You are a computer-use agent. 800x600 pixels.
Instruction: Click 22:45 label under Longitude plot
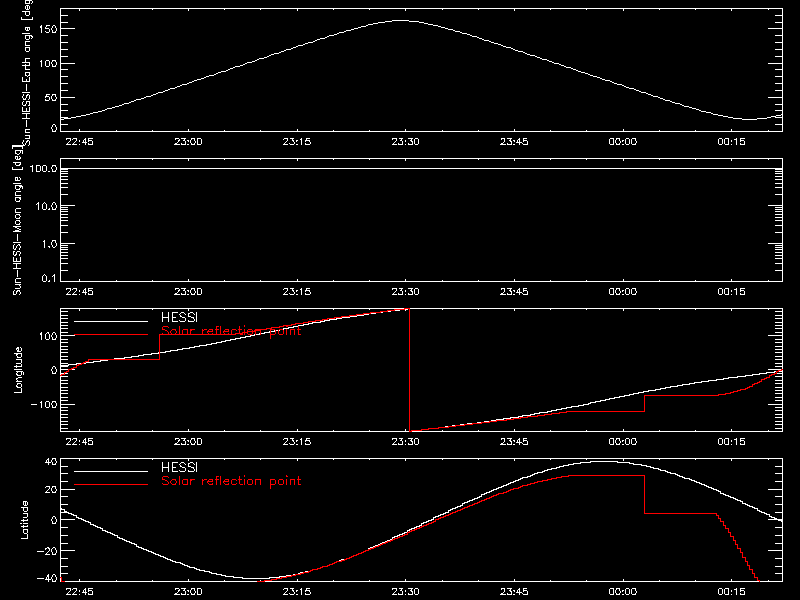pos(80,442)
